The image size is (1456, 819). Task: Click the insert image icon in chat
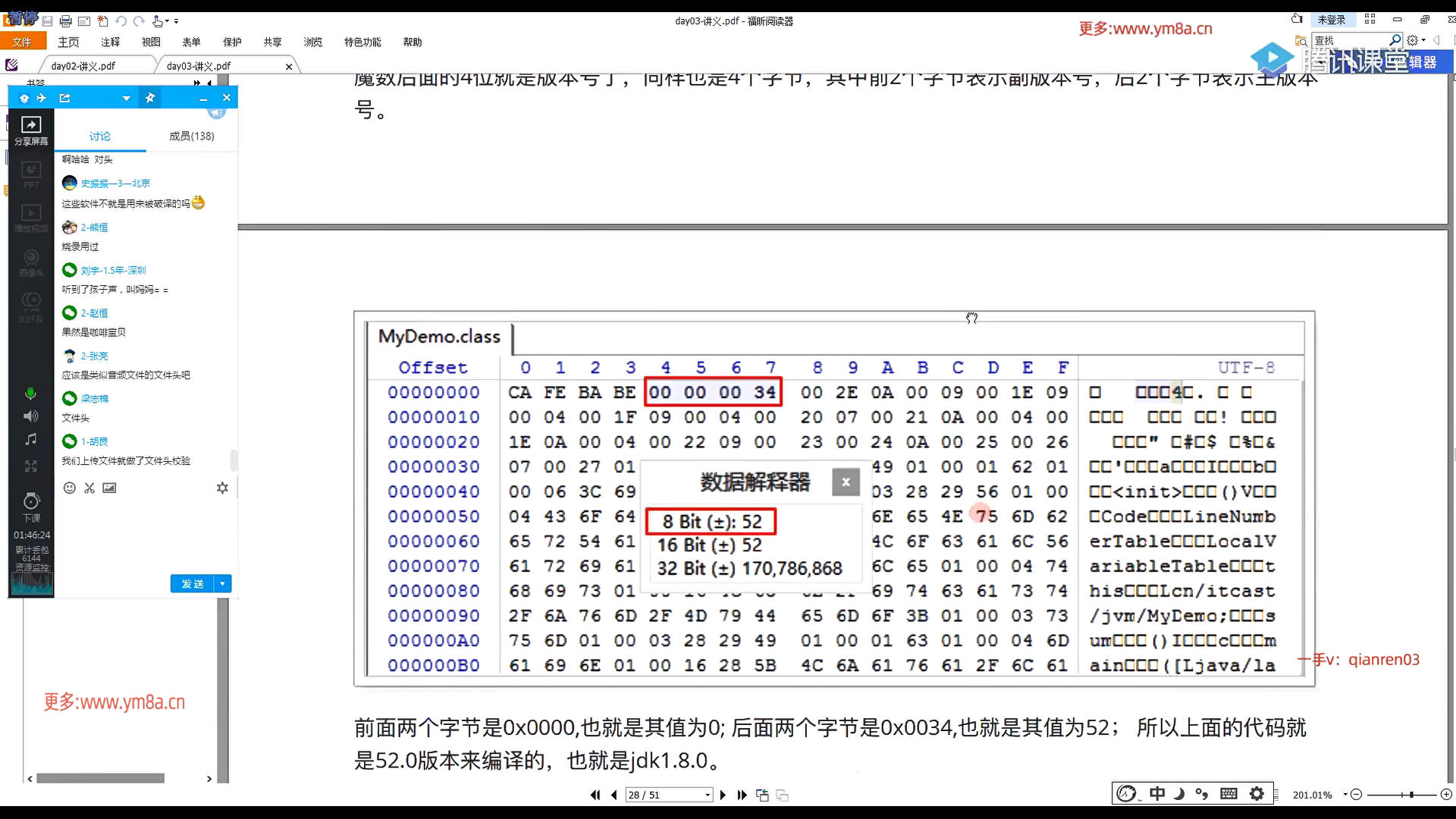[x=109, y=488]
